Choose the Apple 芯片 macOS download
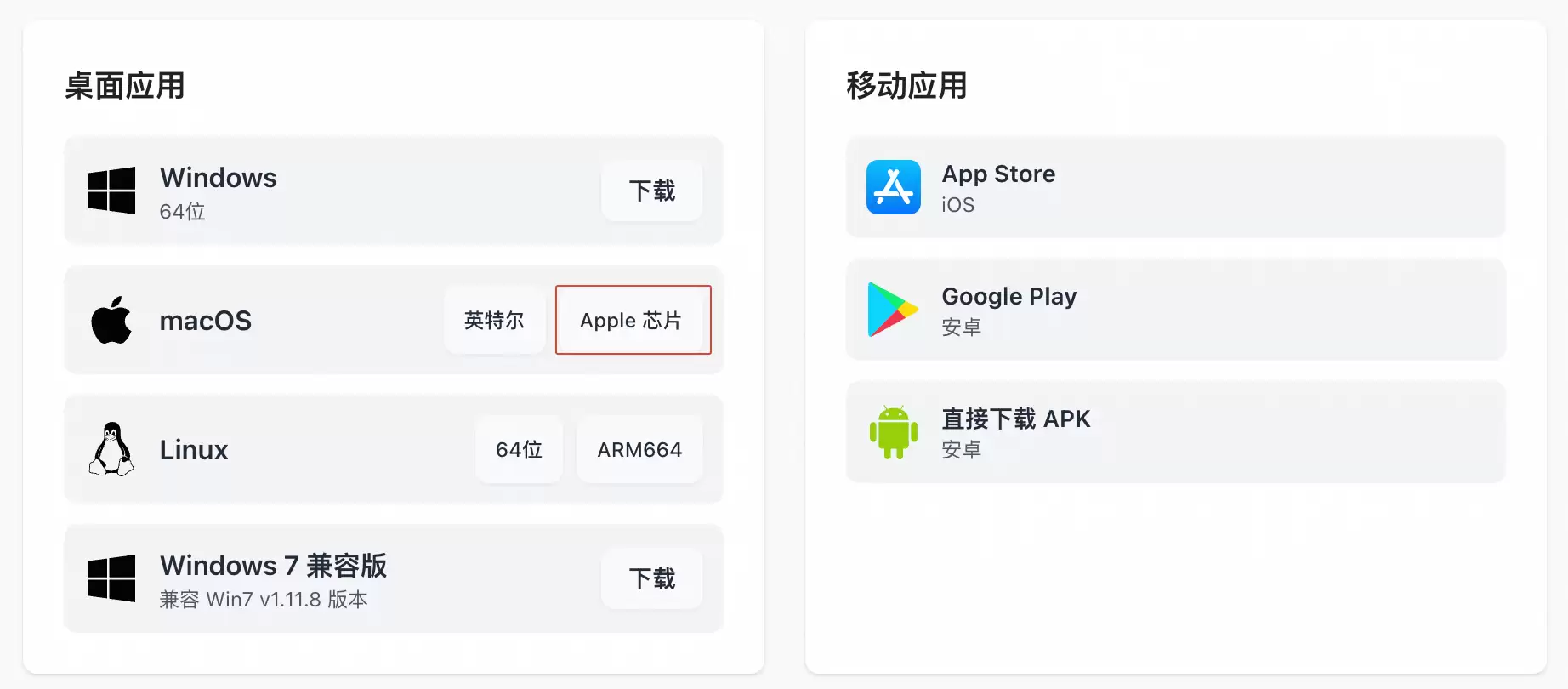Image resolution: width=1568 pixels, height=689 pixels. point(633,320)
